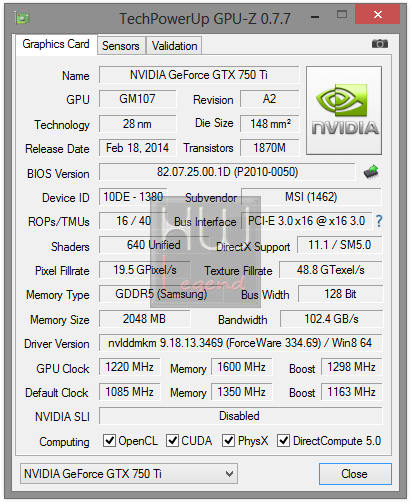Click the NVIDIA vendor logo
This screenshot has width=412, height=504.
coord(344,110)
